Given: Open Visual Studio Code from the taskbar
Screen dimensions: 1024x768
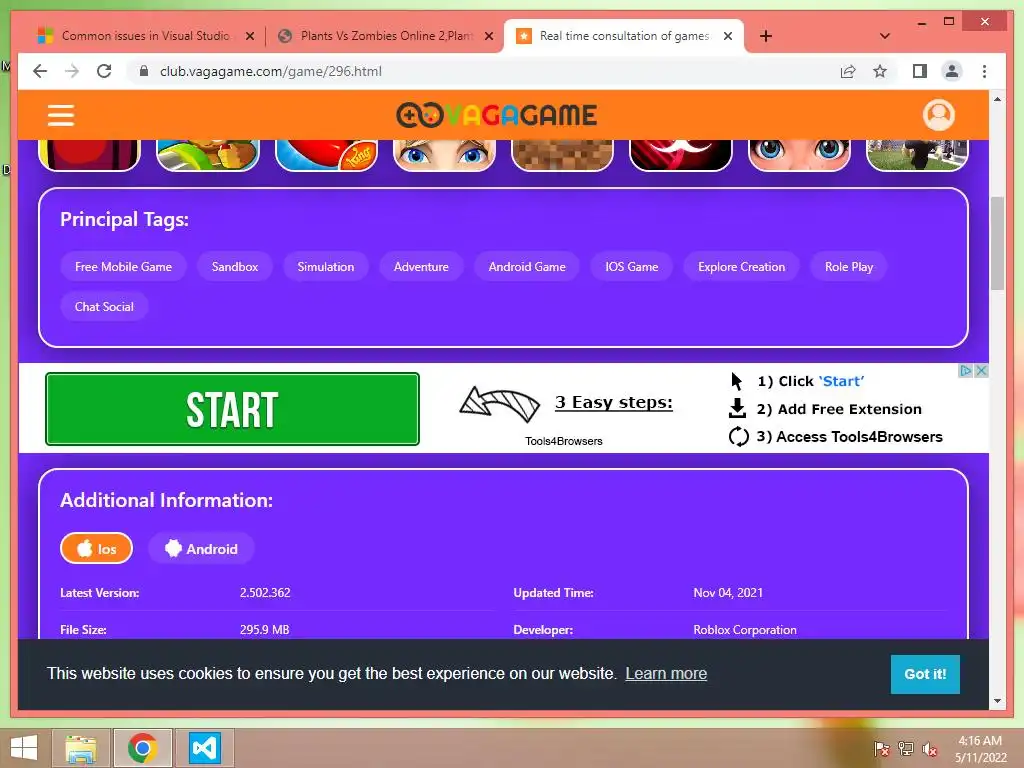Looking at the screenshot, I should pos(204,748).
